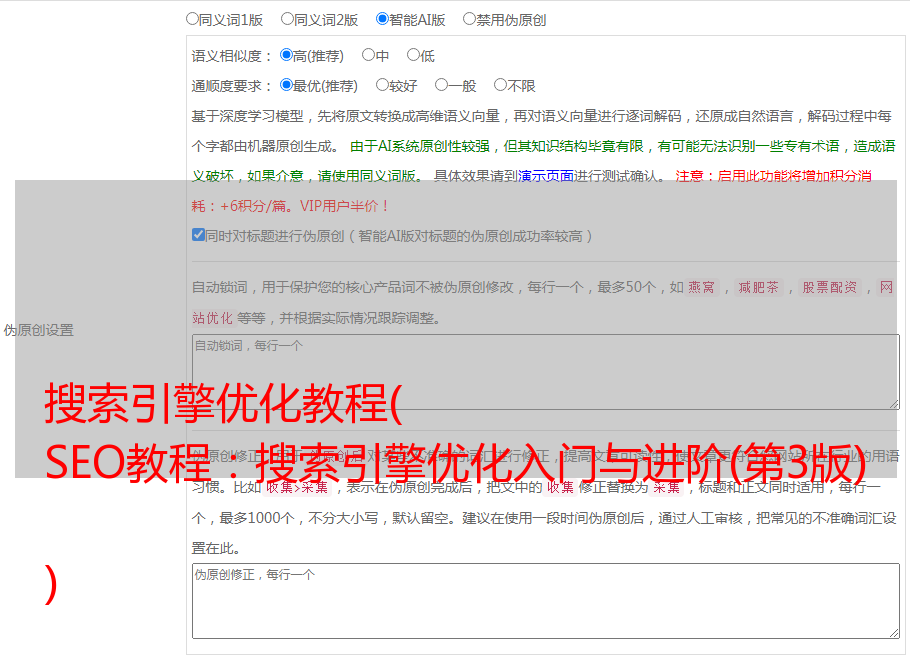Pick the 禁用伪原创 radio option
Image resolution: width=911 pixels, height=658 pixels.
pyautogui.click(x=469, y=19)
